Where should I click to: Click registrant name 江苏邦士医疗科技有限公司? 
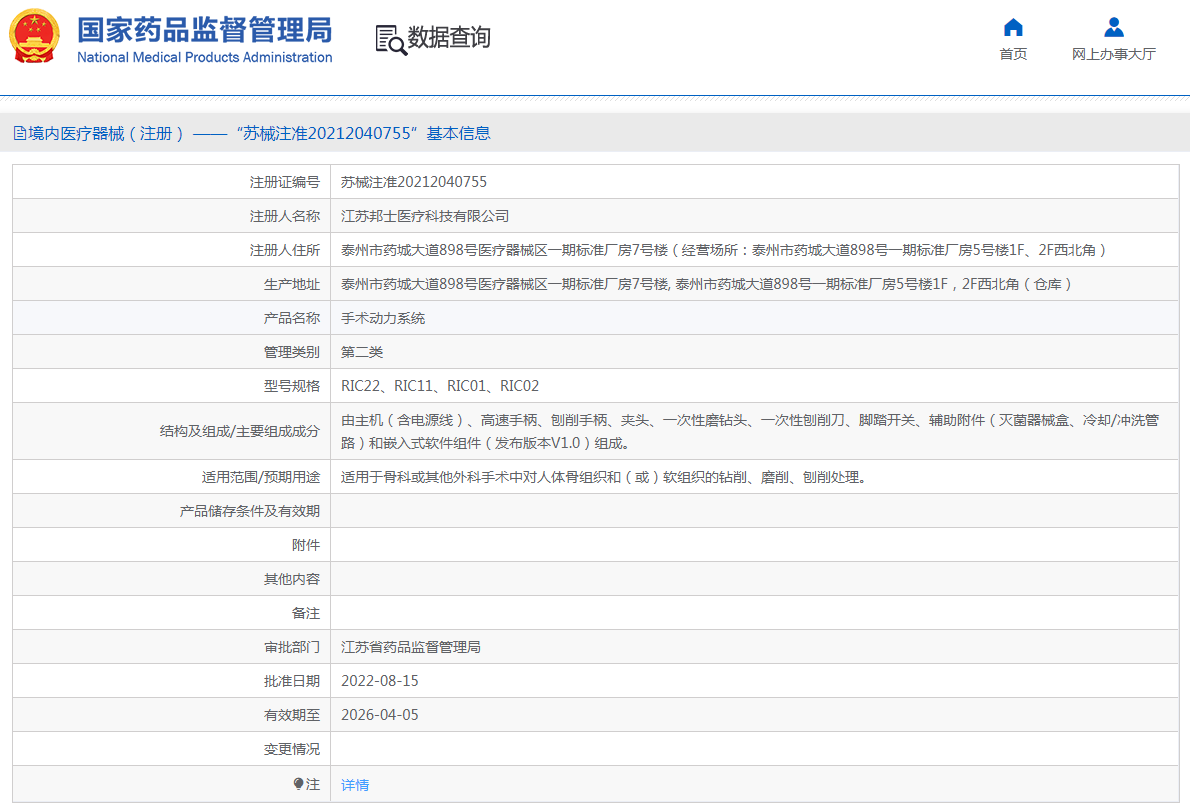click(425, 216)
